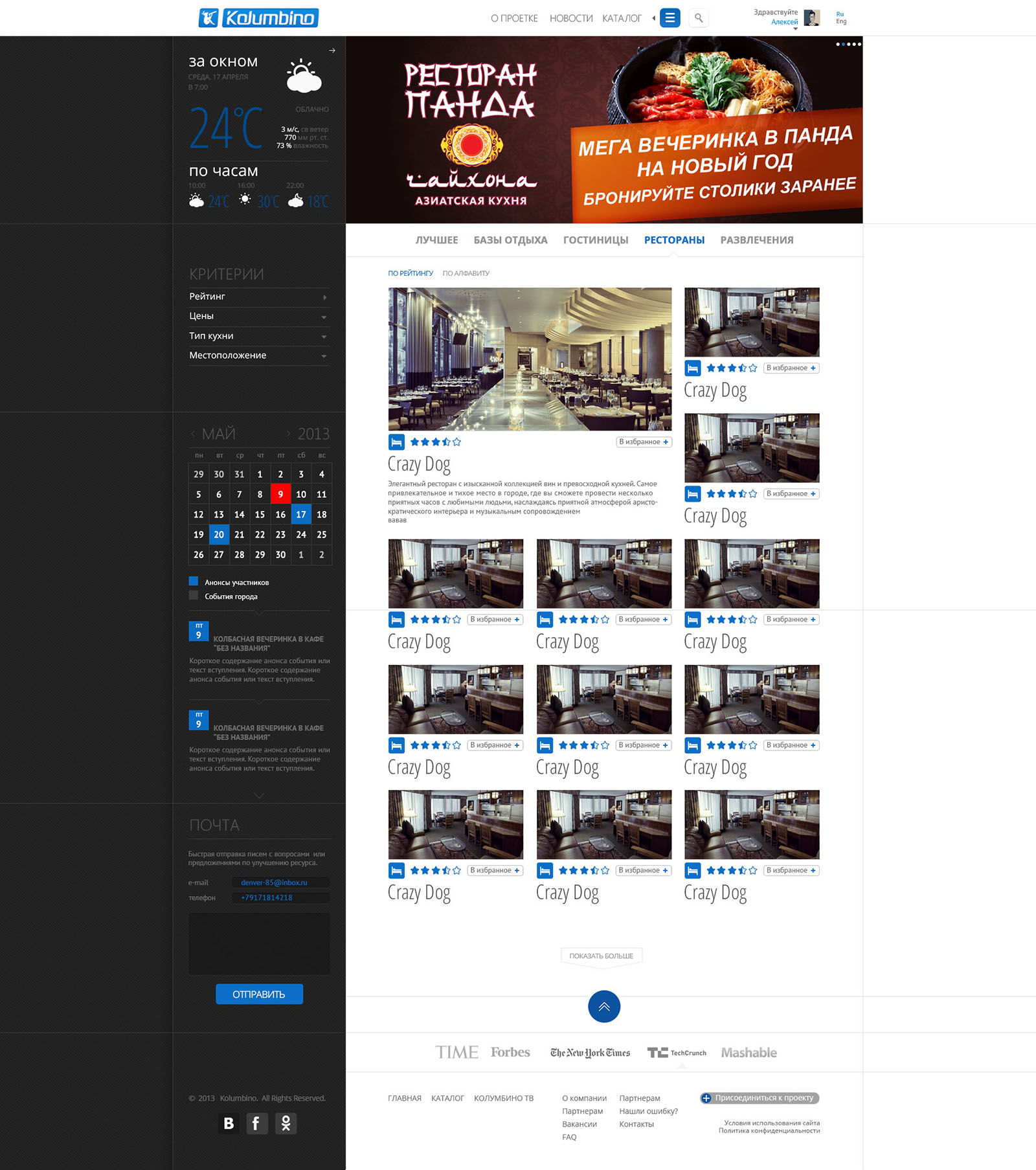Open footer link 'Нашли ошибку?'

648,1111
